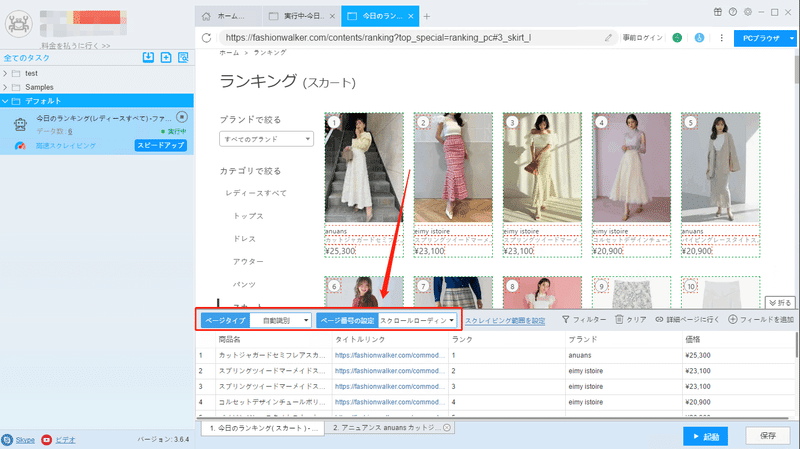The width and height of the screenshot is (800, 449).
Task: Click スクレイピング範囲を設定 link
Action: 505,321
